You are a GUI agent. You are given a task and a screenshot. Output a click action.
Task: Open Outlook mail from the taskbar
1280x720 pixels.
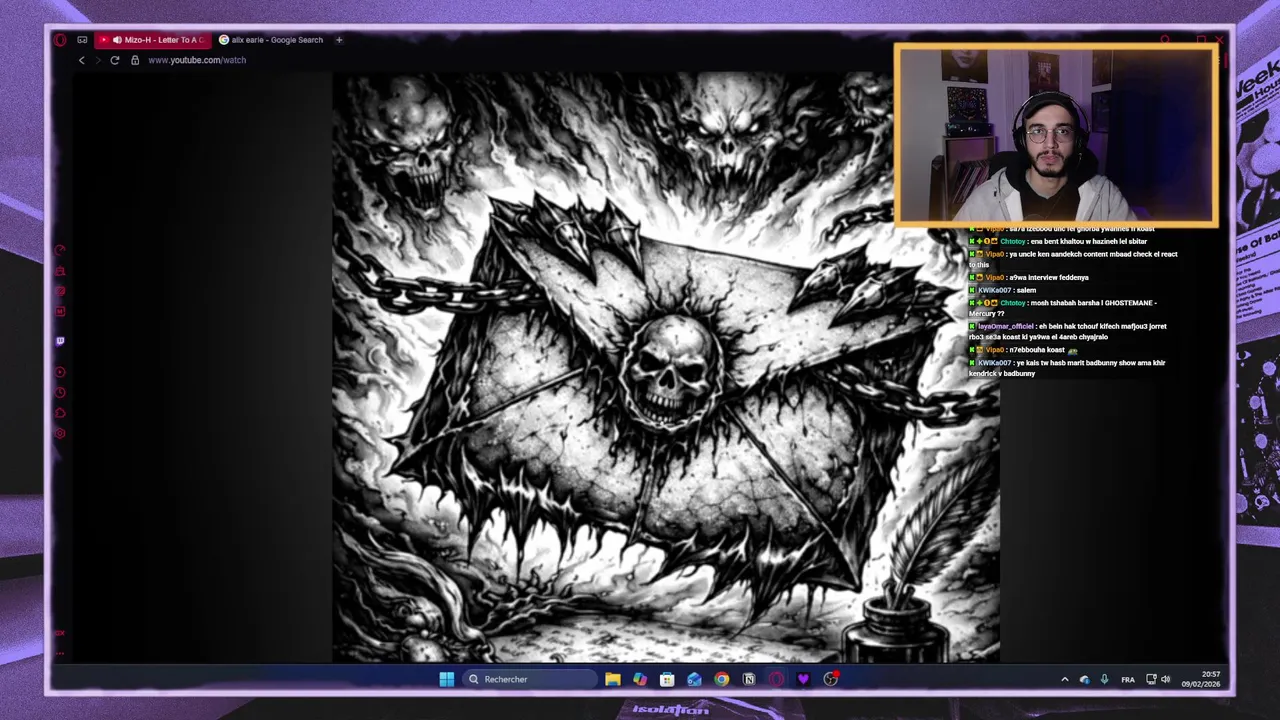coord(694,679)
